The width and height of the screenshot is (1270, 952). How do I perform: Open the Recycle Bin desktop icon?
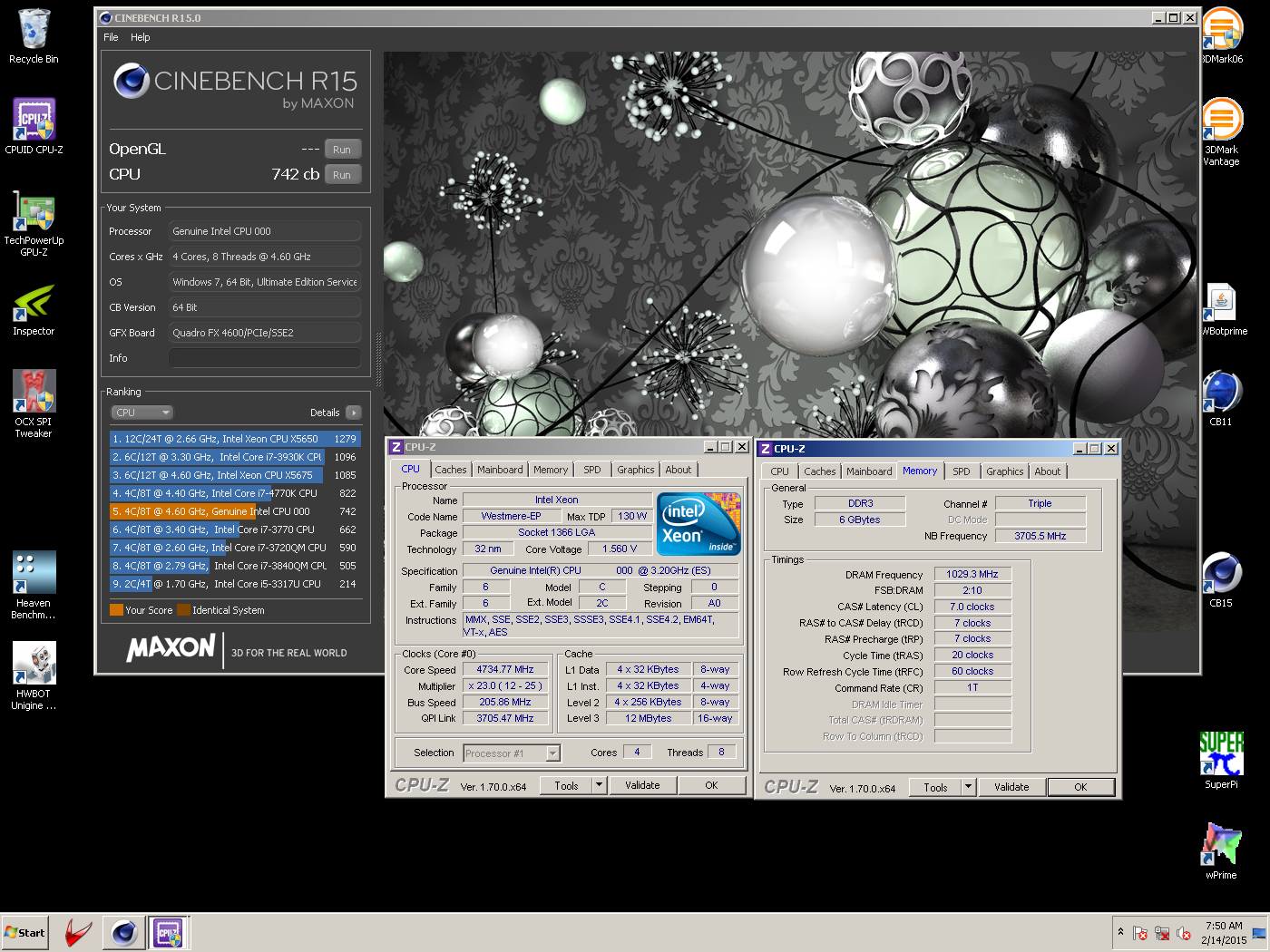pyautogui.click(x=34, y=36)
